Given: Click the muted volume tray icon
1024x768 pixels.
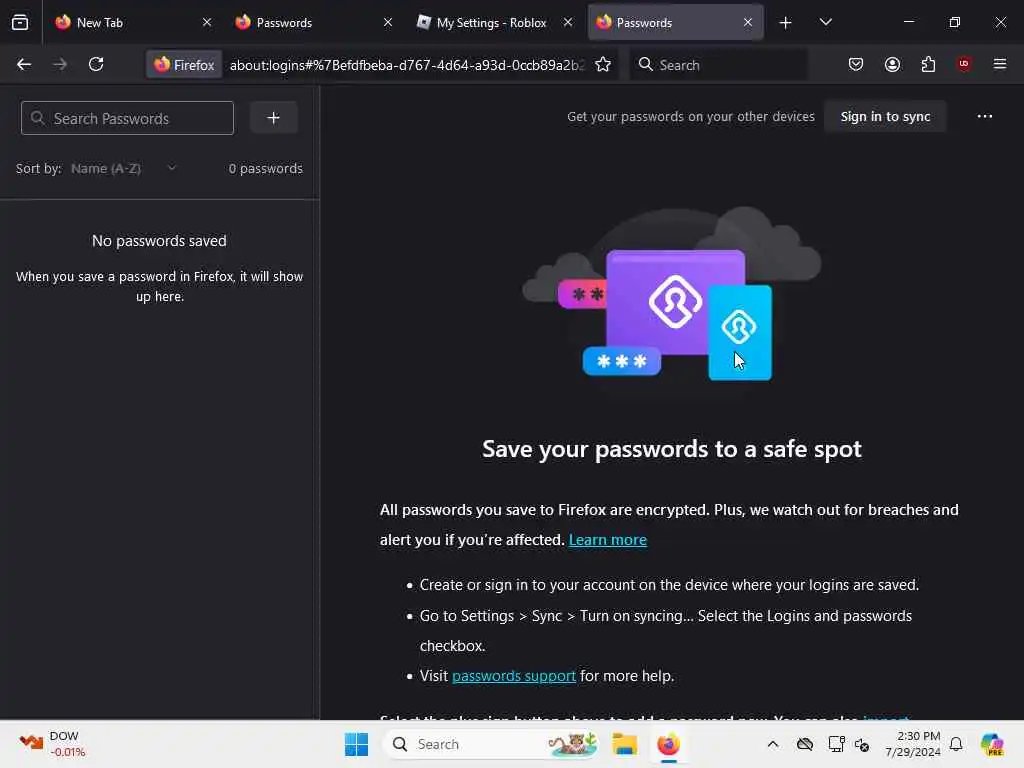Looking at the screenshot, I should pyautogui.click(x=862, y=745).
